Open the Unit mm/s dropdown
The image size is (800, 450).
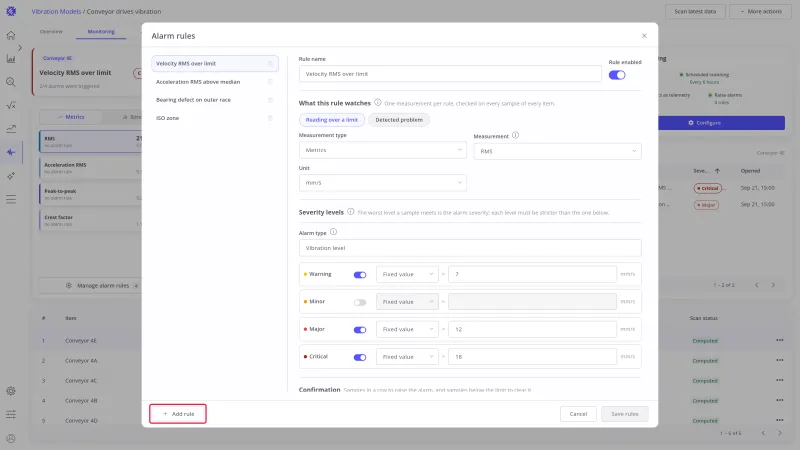point(383,183)
